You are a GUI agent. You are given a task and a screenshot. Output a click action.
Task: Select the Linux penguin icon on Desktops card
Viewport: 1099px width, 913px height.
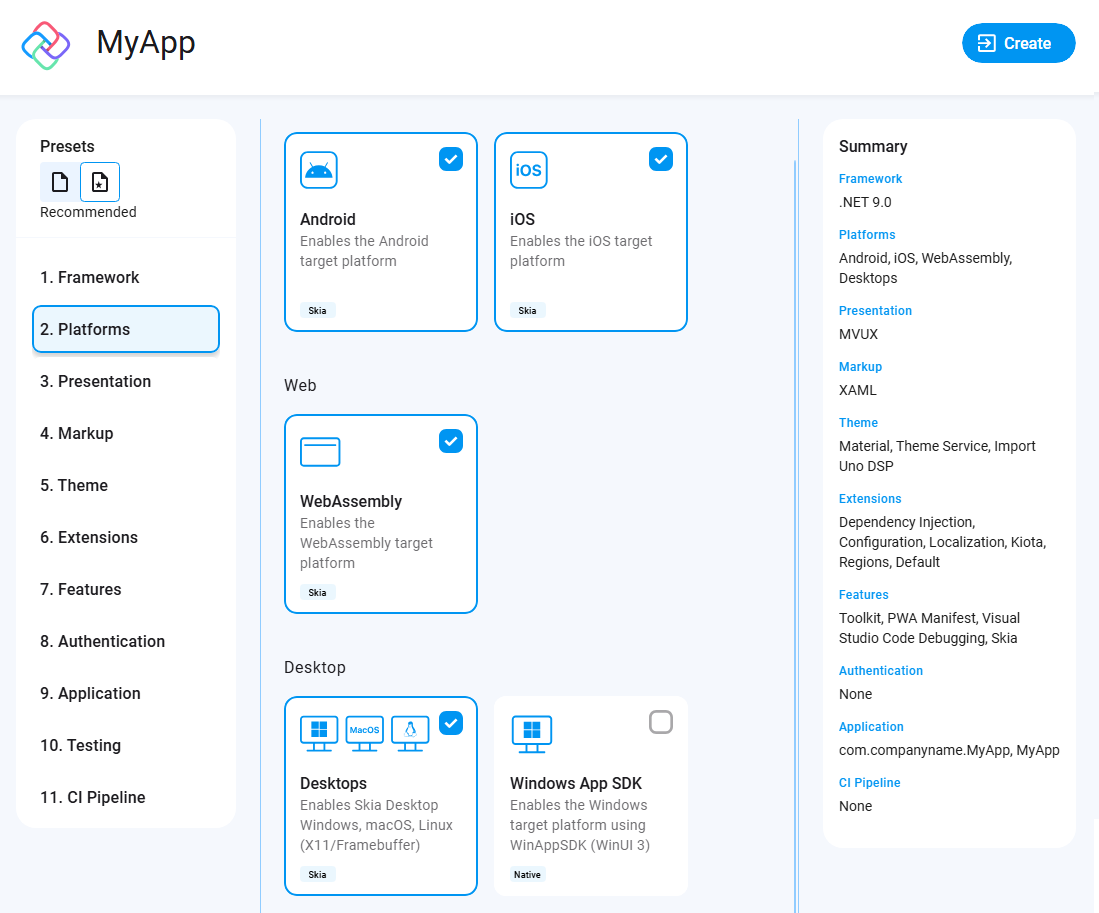(409, 733)
